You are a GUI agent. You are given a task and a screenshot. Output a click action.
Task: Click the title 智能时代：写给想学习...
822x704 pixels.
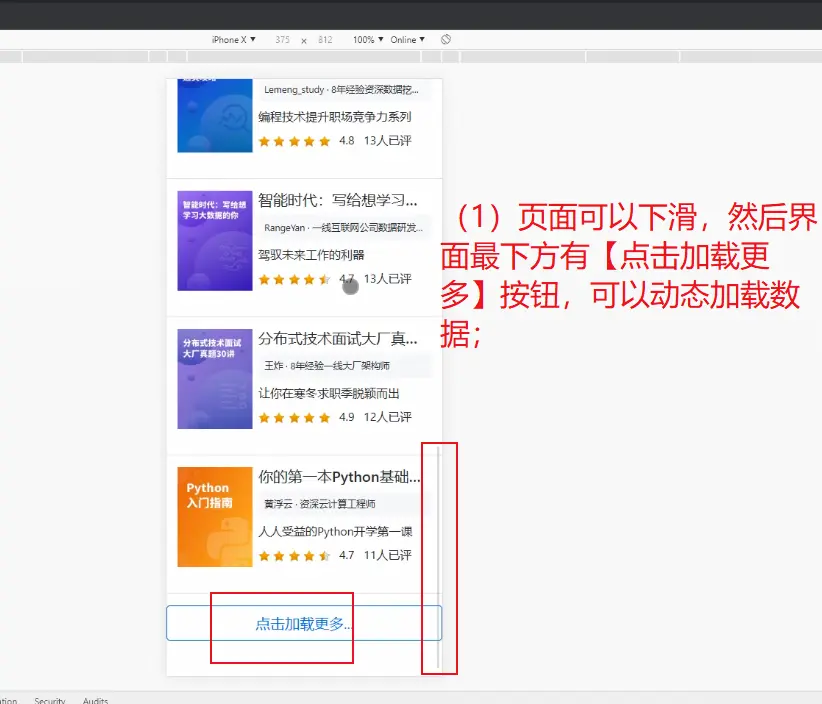click(x=338, y=200)
